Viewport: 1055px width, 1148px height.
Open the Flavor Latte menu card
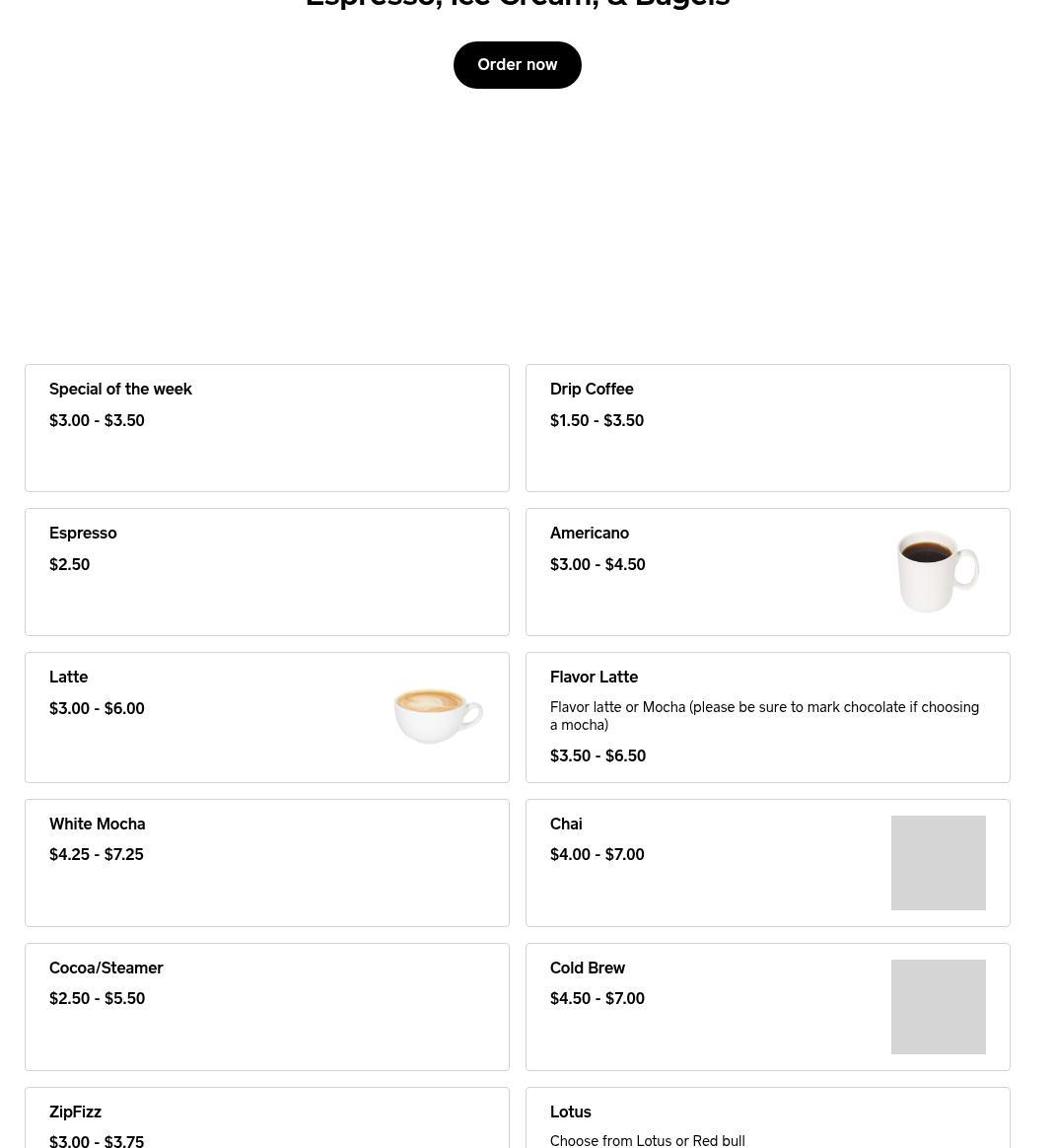tap(767, 718)
